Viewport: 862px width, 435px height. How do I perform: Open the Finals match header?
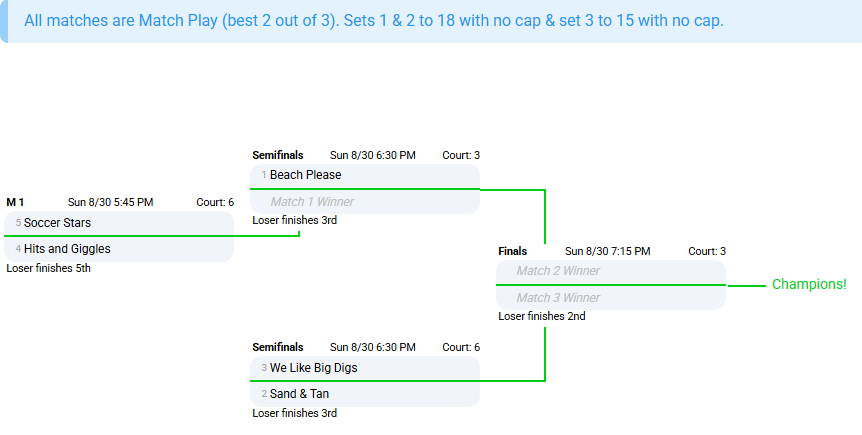click(512, 251)
